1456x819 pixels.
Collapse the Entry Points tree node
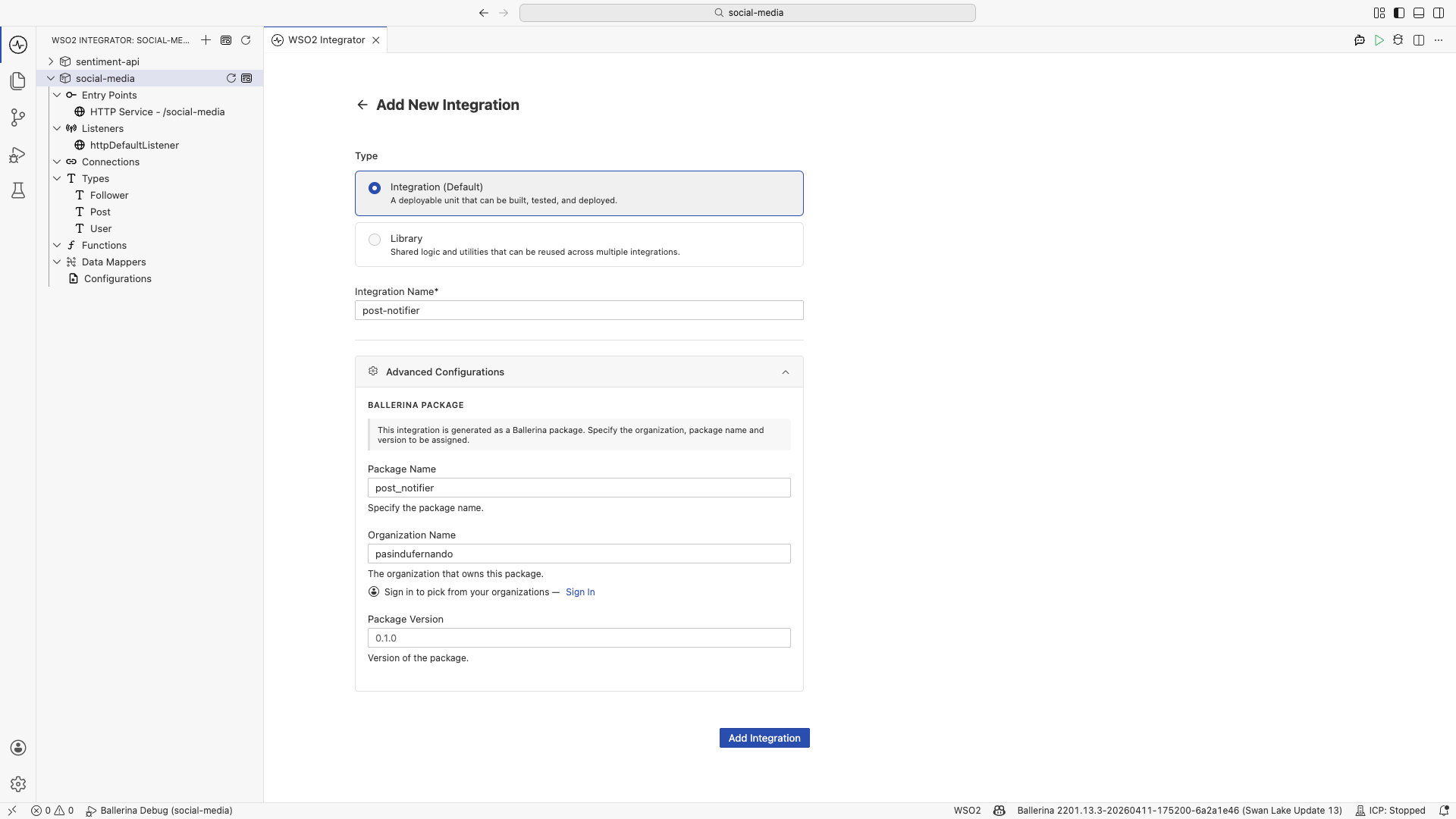point(57,95)
